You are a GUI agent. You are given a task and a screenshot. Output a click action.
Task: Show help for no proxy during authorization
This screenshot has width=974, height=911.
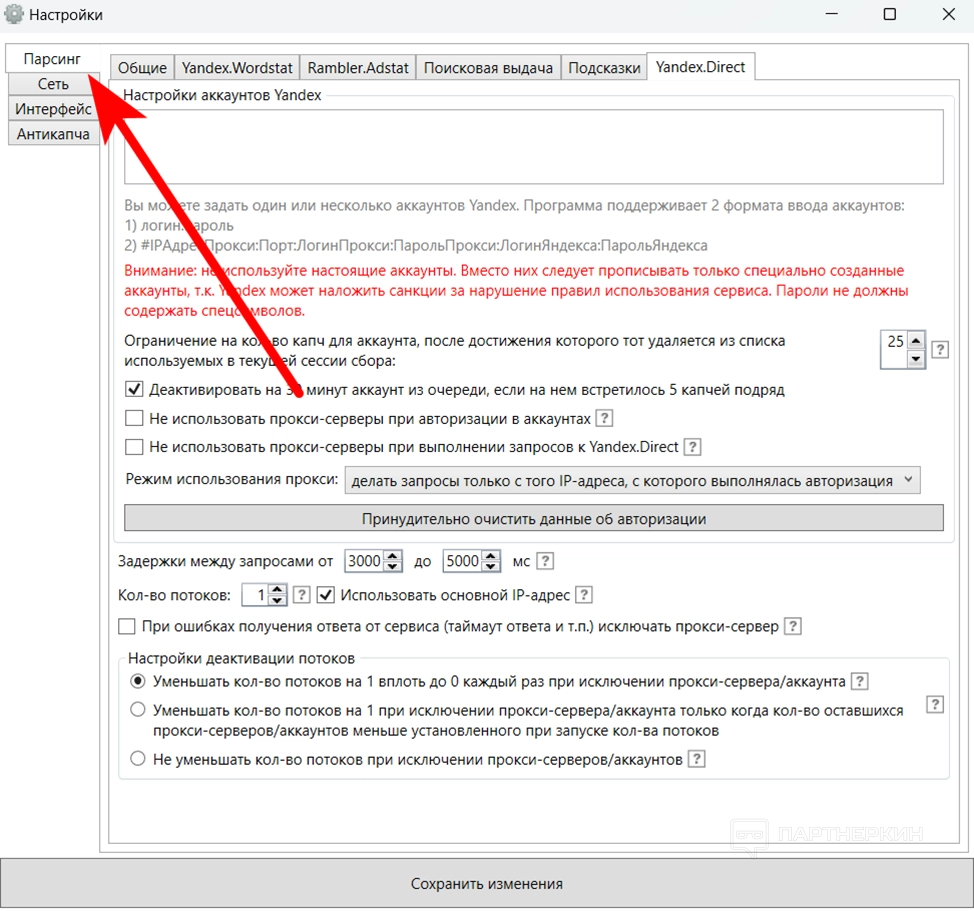click(x=604, y=418)
